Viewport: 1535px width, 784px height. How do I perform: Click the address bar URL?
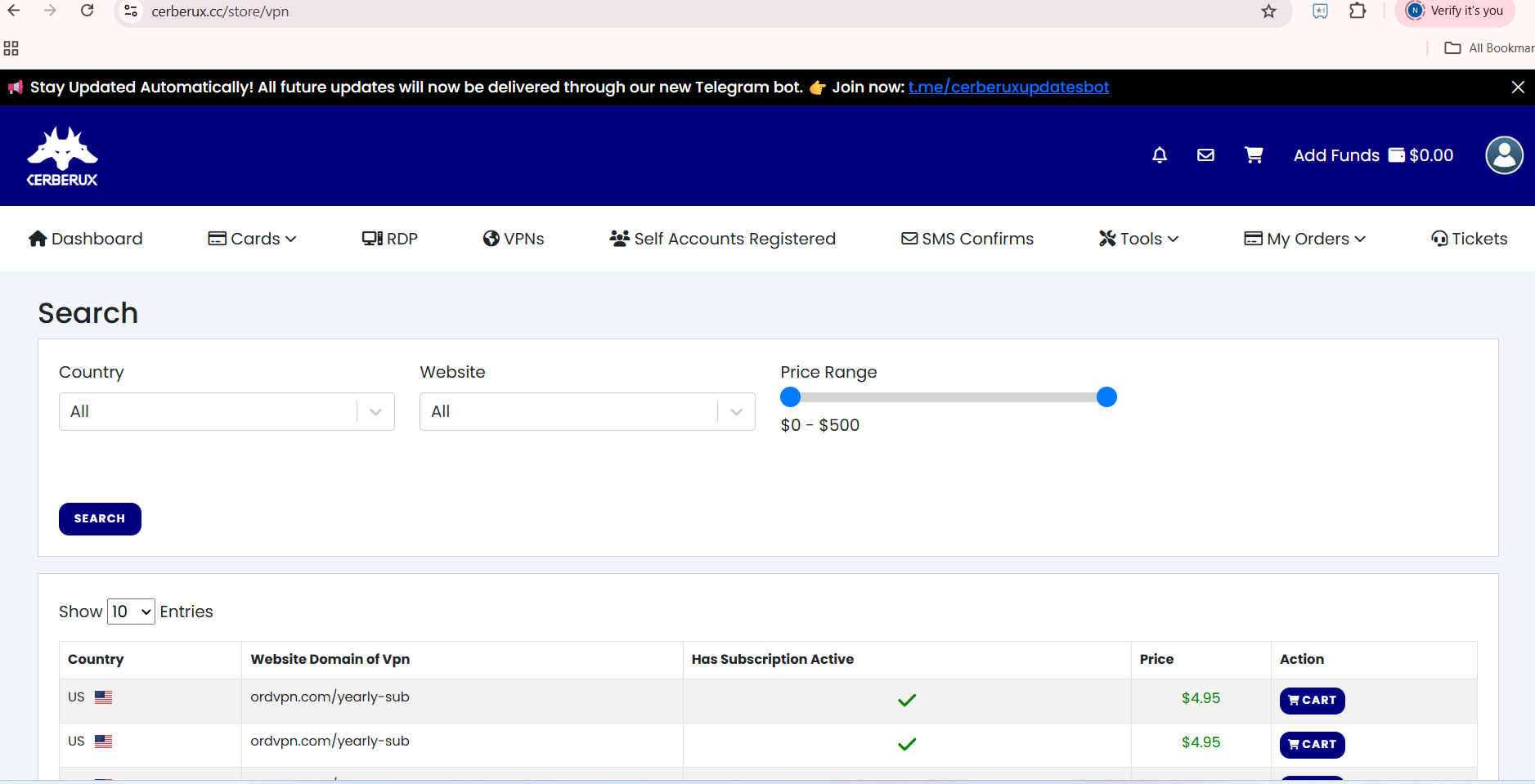point(220,11)
